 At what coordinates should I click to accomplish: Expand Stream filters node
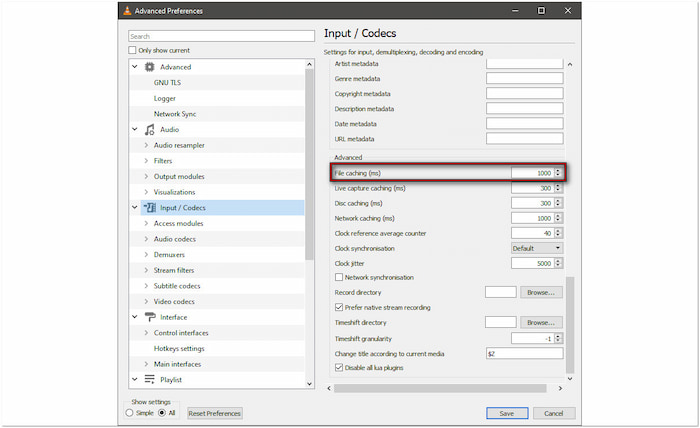coord(146,270)
